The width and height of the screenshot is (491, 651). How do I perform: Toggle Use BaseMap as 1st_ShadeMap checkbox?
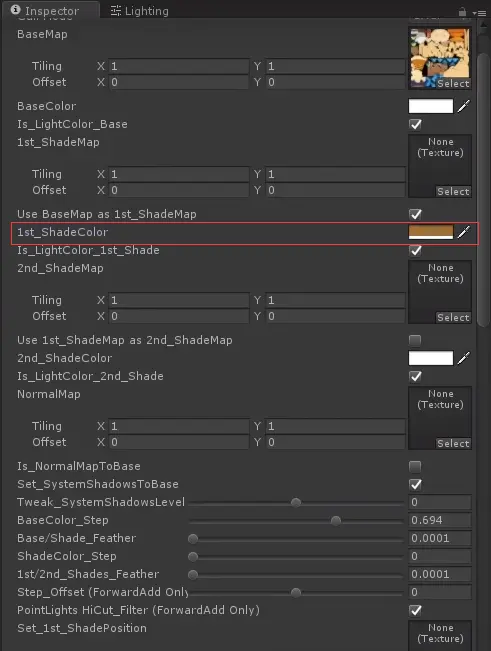[415, 214]
